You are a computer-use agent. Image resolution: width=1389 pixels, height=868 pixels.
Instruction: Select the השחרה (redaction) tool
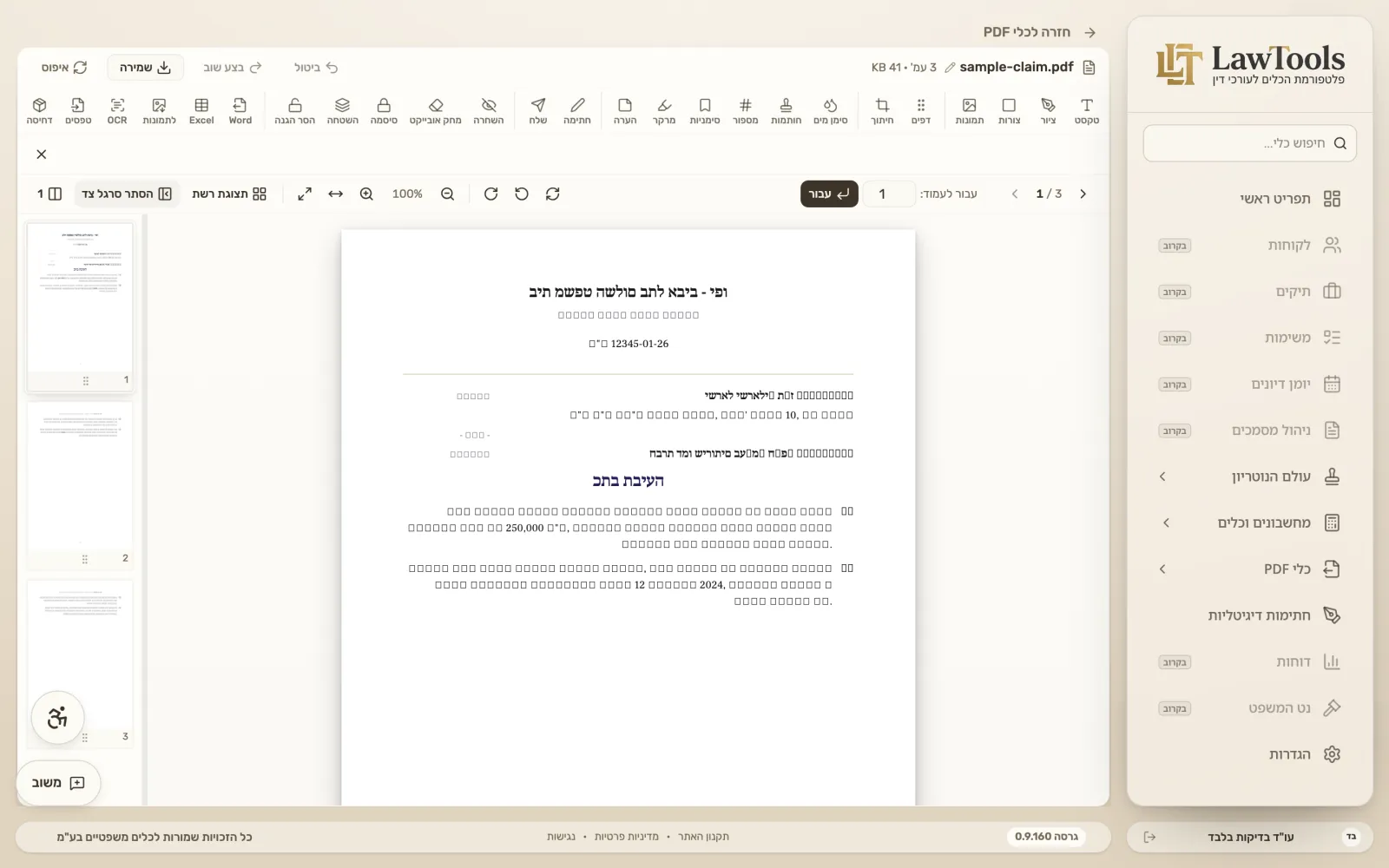tap(489, 111)
